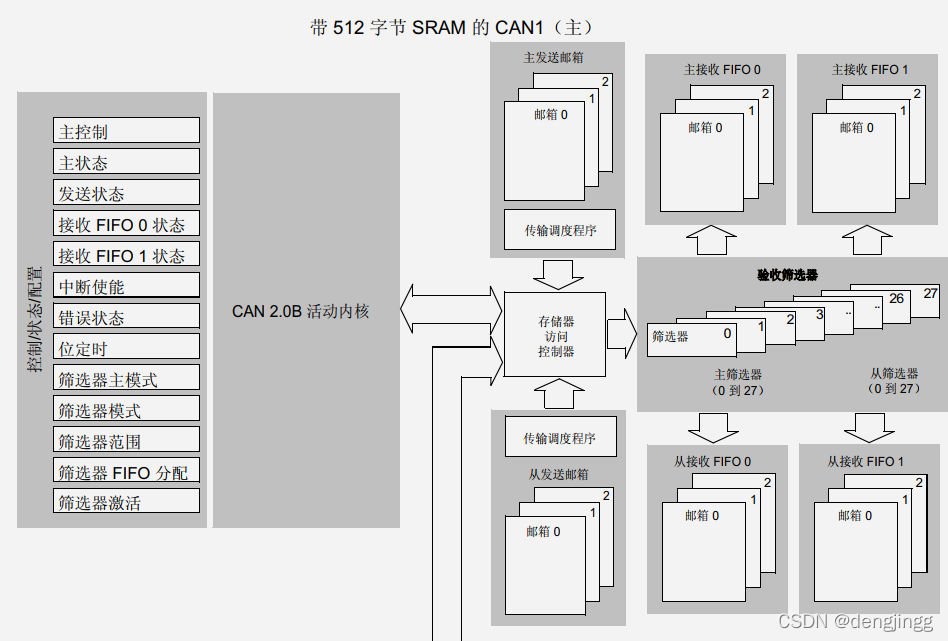
Task: Click the 存储器访问控制器 block
Action: click(555, 336)
